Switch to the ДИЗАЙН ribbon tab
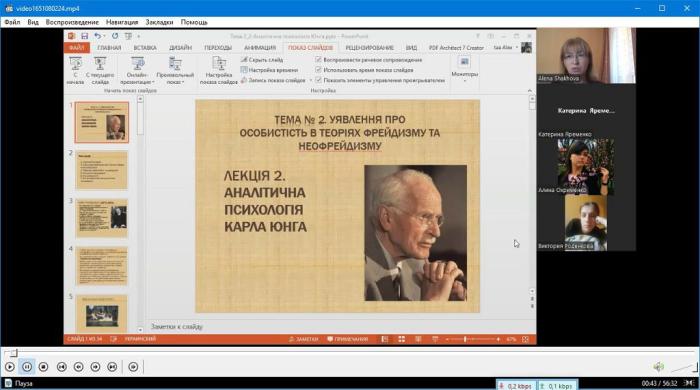The width and height of the screenshot is (700, 390). pos(180,48)
